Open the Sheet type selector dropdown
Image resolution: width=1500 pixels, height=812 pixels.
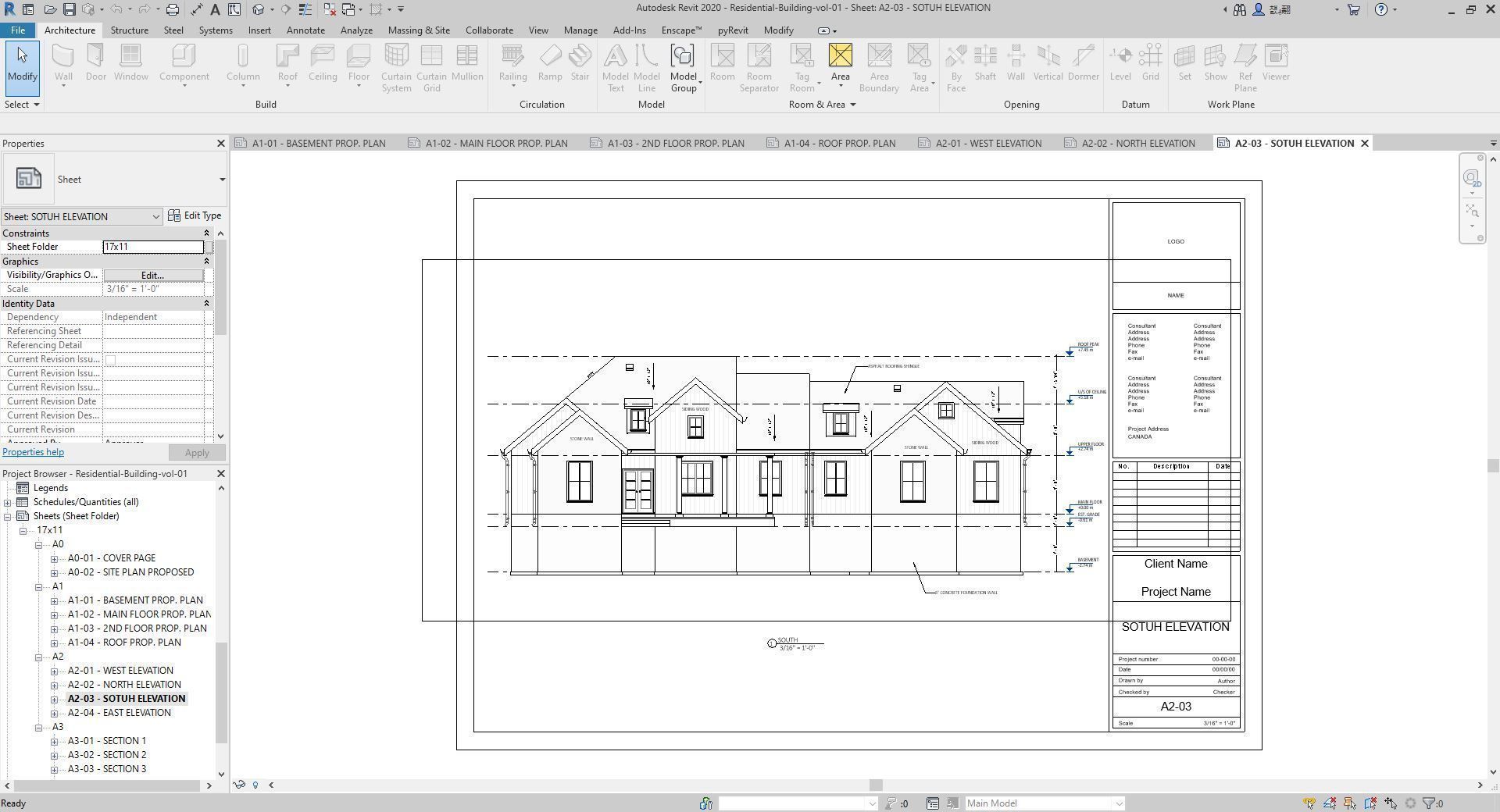click(222, 180)
